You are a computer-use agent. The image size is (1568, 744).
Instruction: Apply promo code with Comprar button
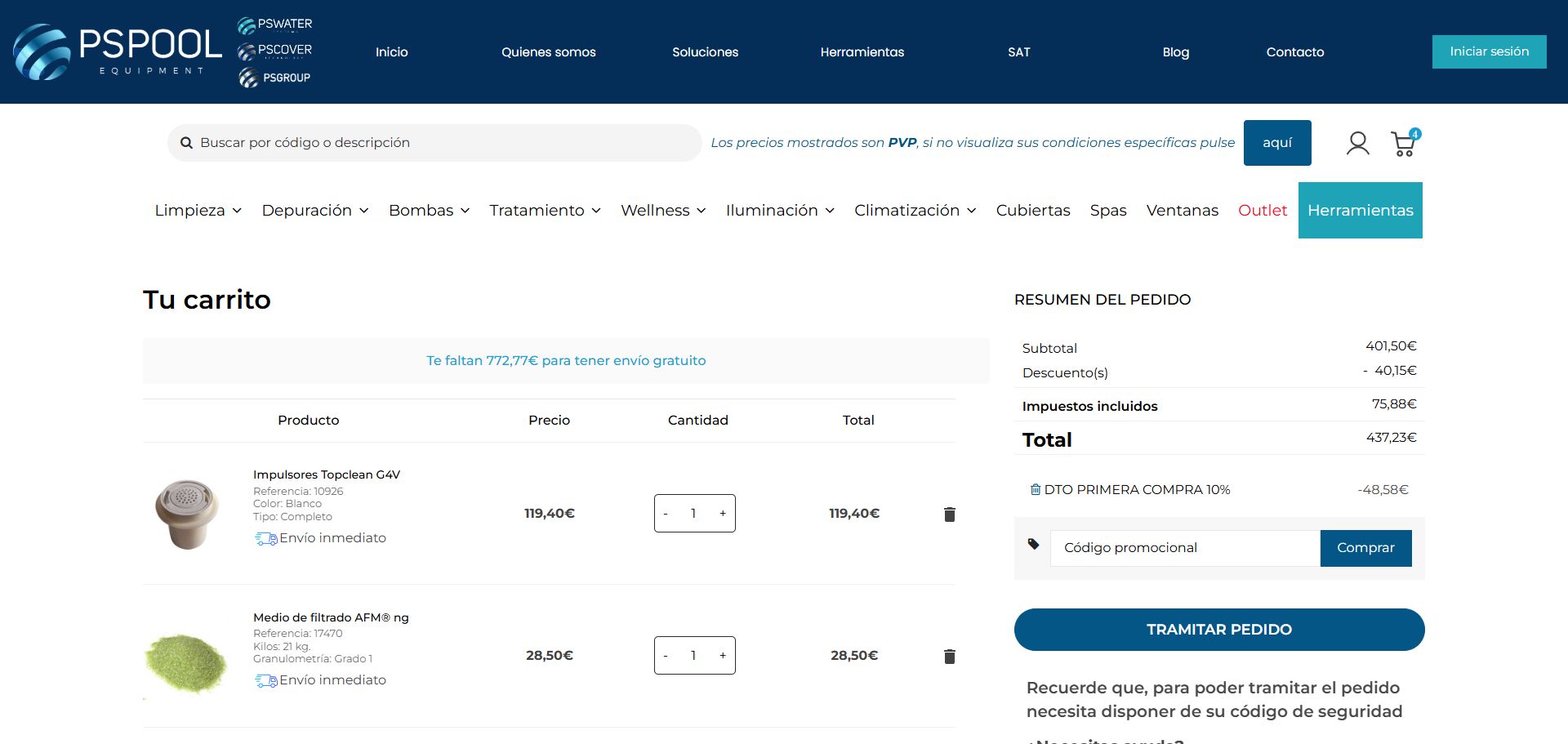[x=1366, y=548]
